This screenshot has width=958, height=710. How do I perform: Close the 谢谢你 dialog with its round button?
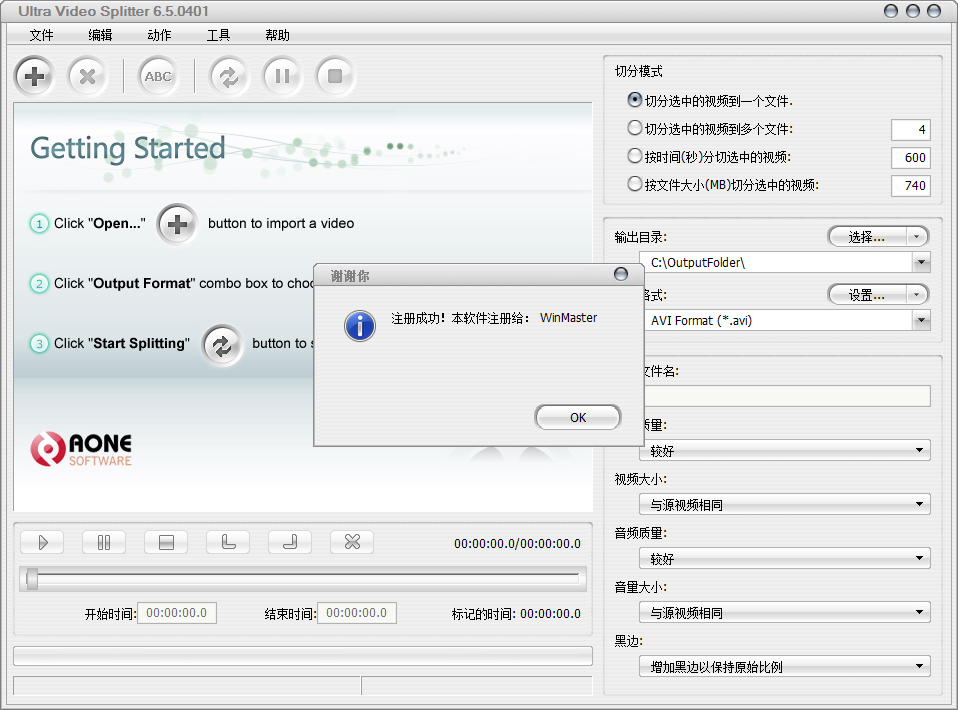click(621, 274)
